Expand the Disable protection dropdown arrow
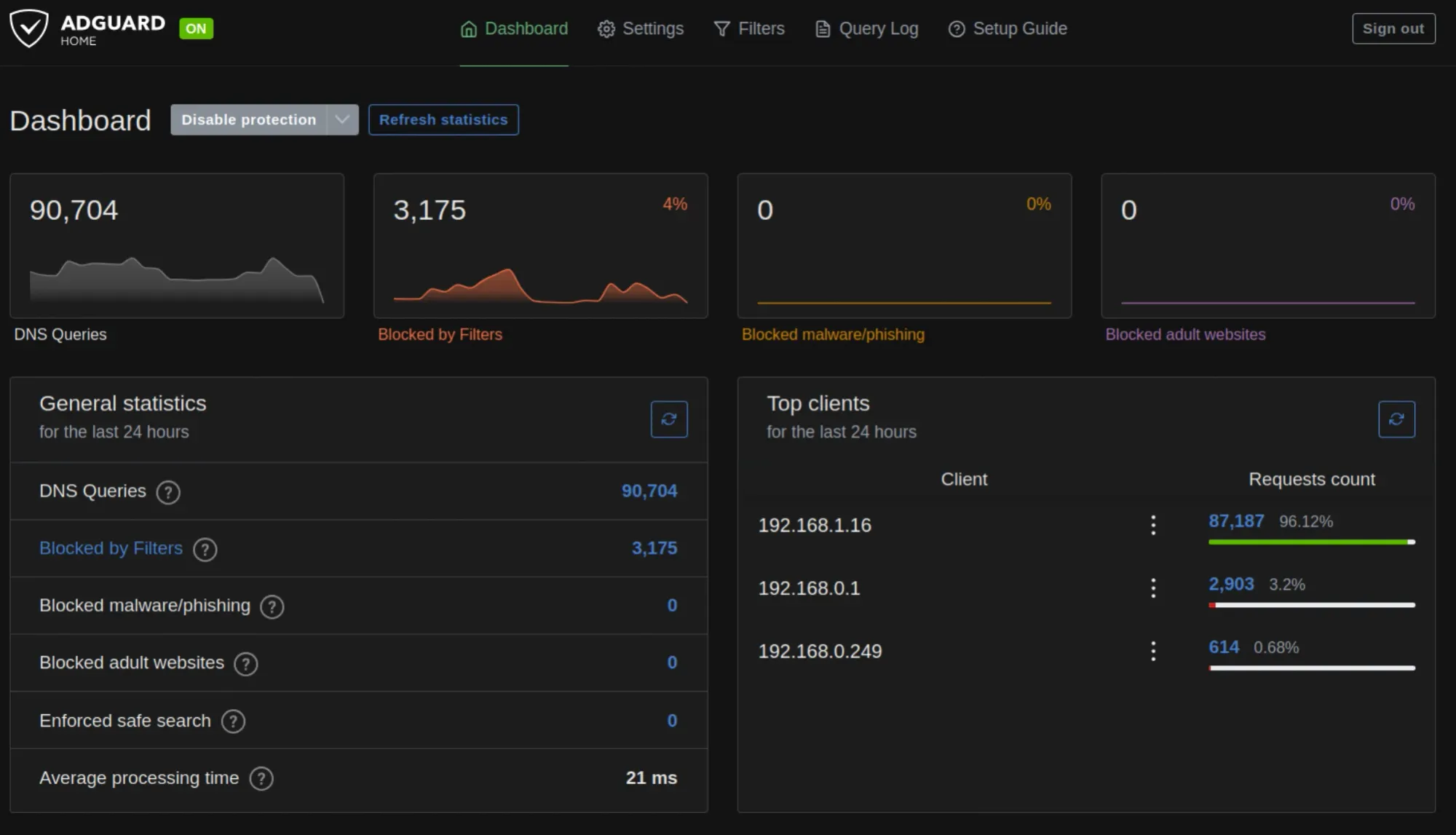 pyautogui.click(x=342, y=119)
